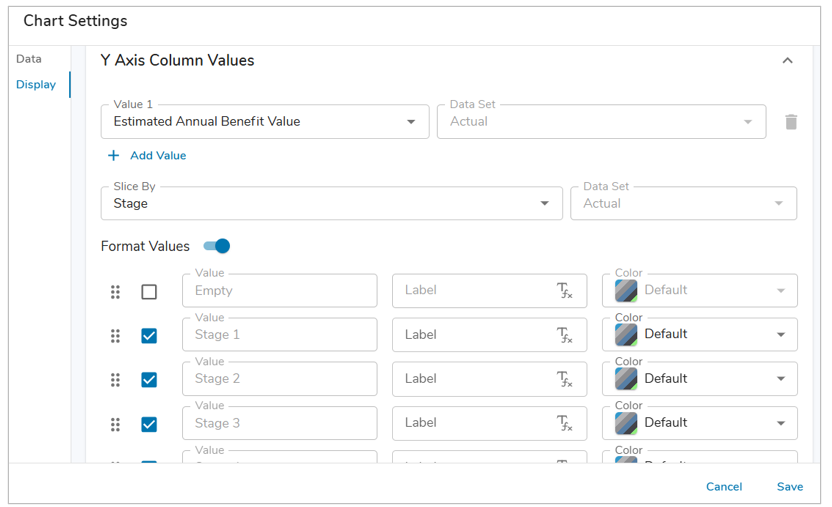This screenshot has height=507, width=832.
Task: Grab the drag handle for the Stage 3 row
Action: (x=115, y=424)
